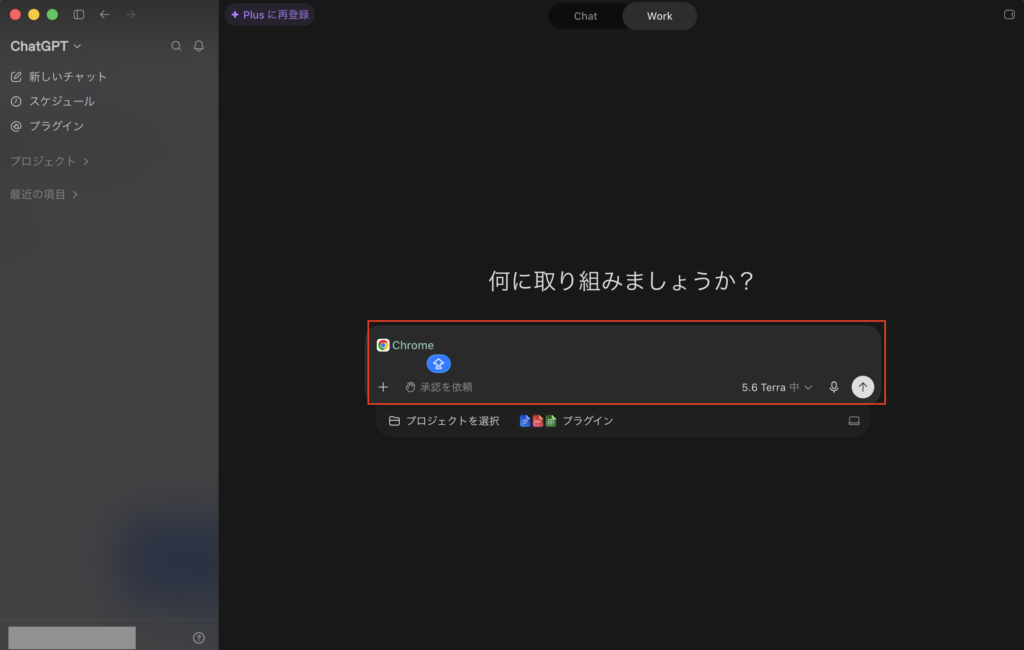
Task: Open the help question mark icon
Action: (x=199, y=638)
